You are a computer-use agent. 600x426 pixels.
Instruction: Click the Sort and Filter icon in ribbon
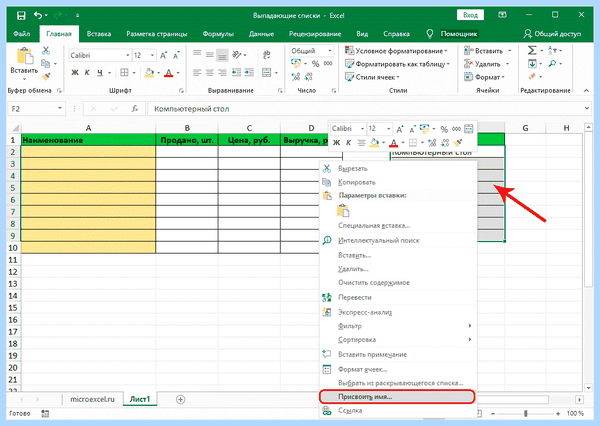pos(552,51)
